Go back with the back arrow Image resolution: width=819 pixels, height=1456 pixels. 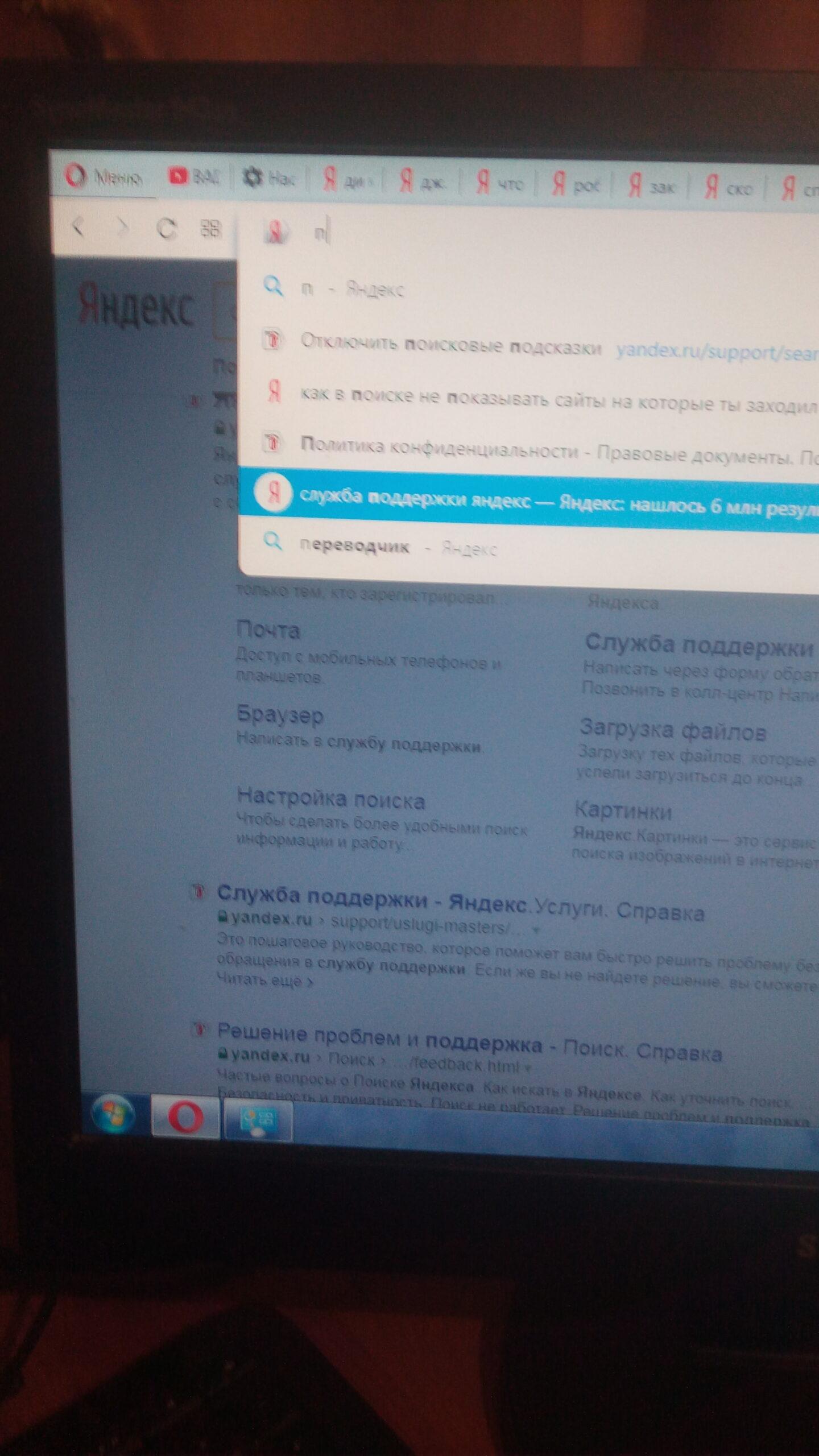[x=78, y=227]
